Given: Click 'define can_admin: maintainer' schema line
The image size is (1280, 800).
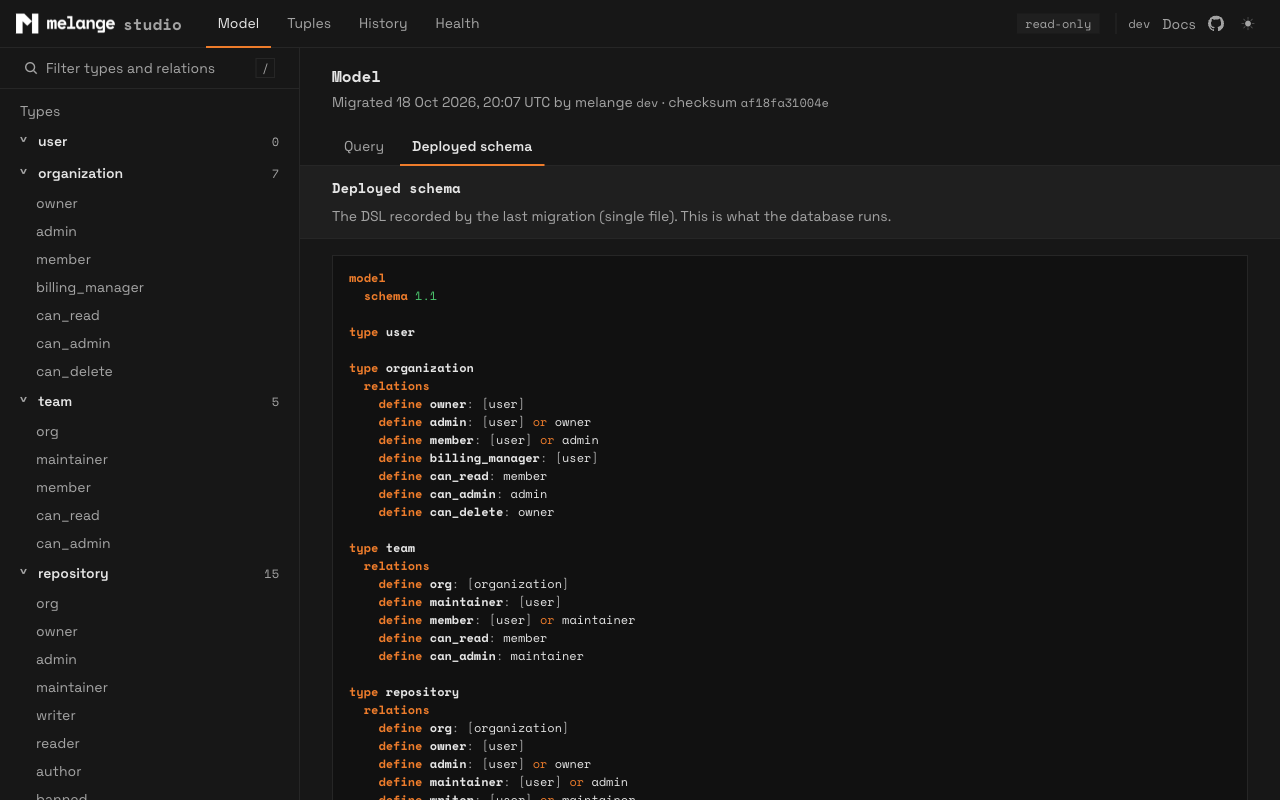Looking at the screenshot, I should click(x=481, y=656).
